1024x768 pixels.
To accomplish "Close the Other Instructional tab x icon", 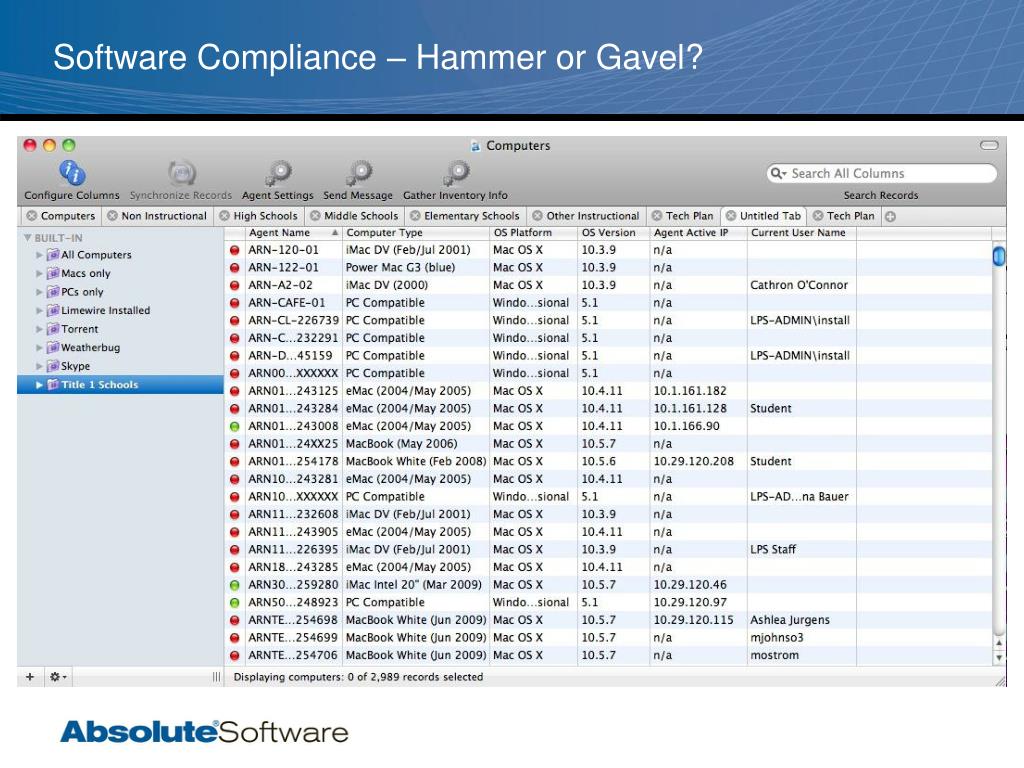I will 537,216.
